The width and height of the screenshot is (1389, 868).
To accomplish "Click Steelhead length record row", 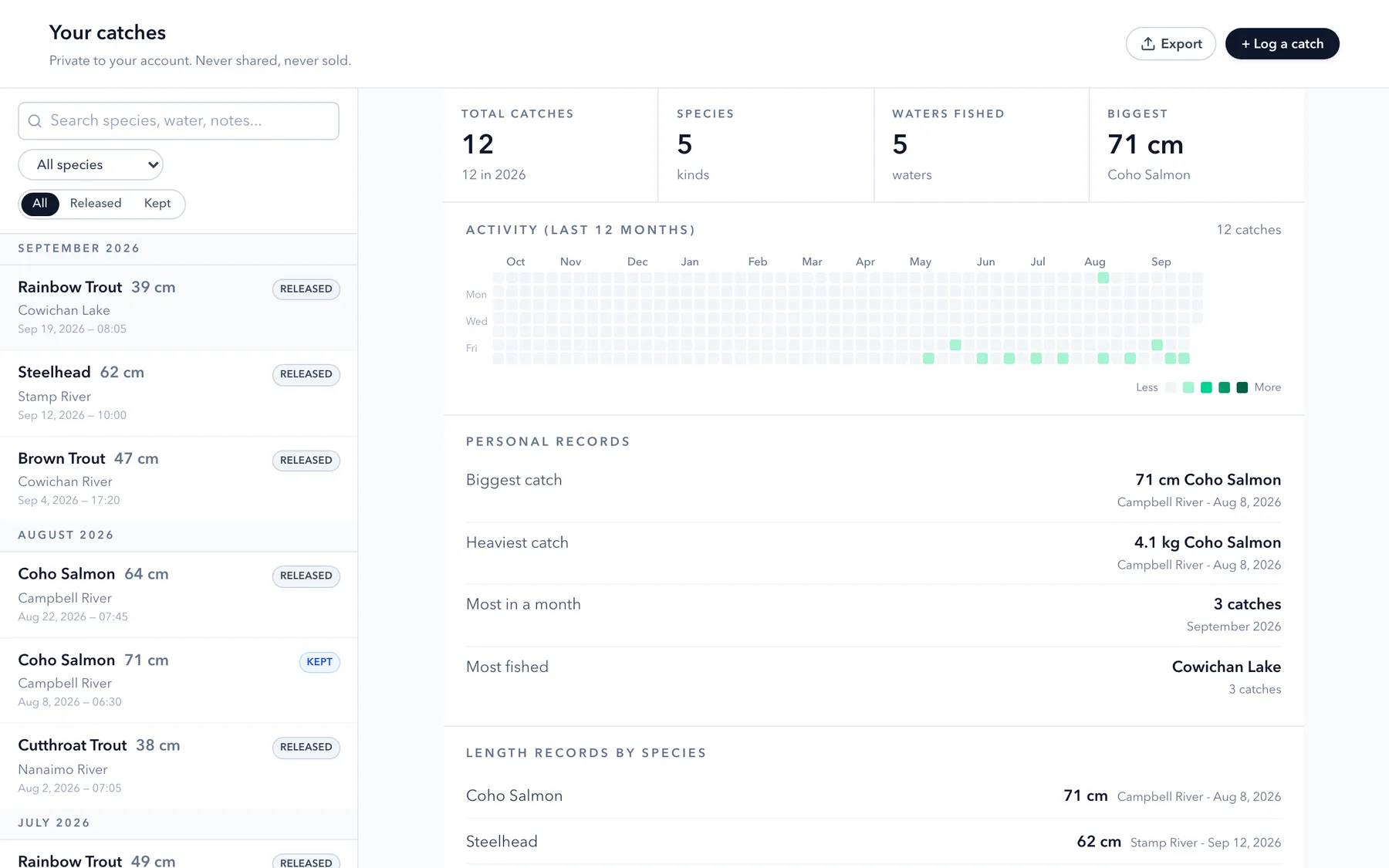I will click(x=874, y=842).
